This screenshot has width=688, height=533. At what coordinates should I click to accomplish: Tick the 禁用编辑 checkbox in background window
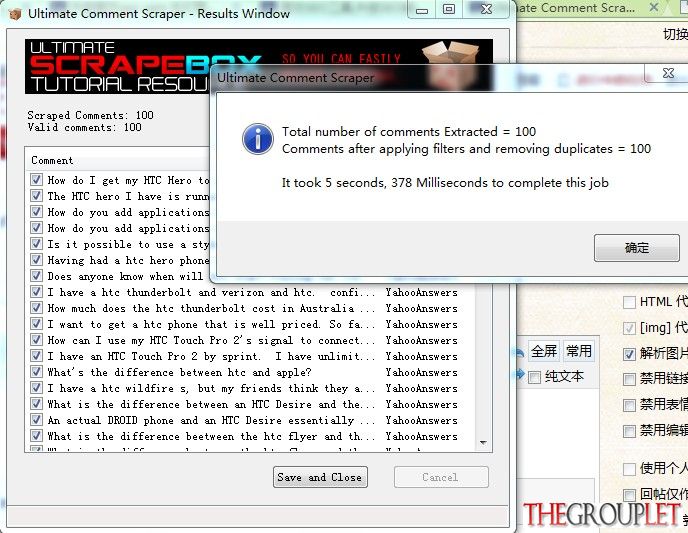pos(629,431)
